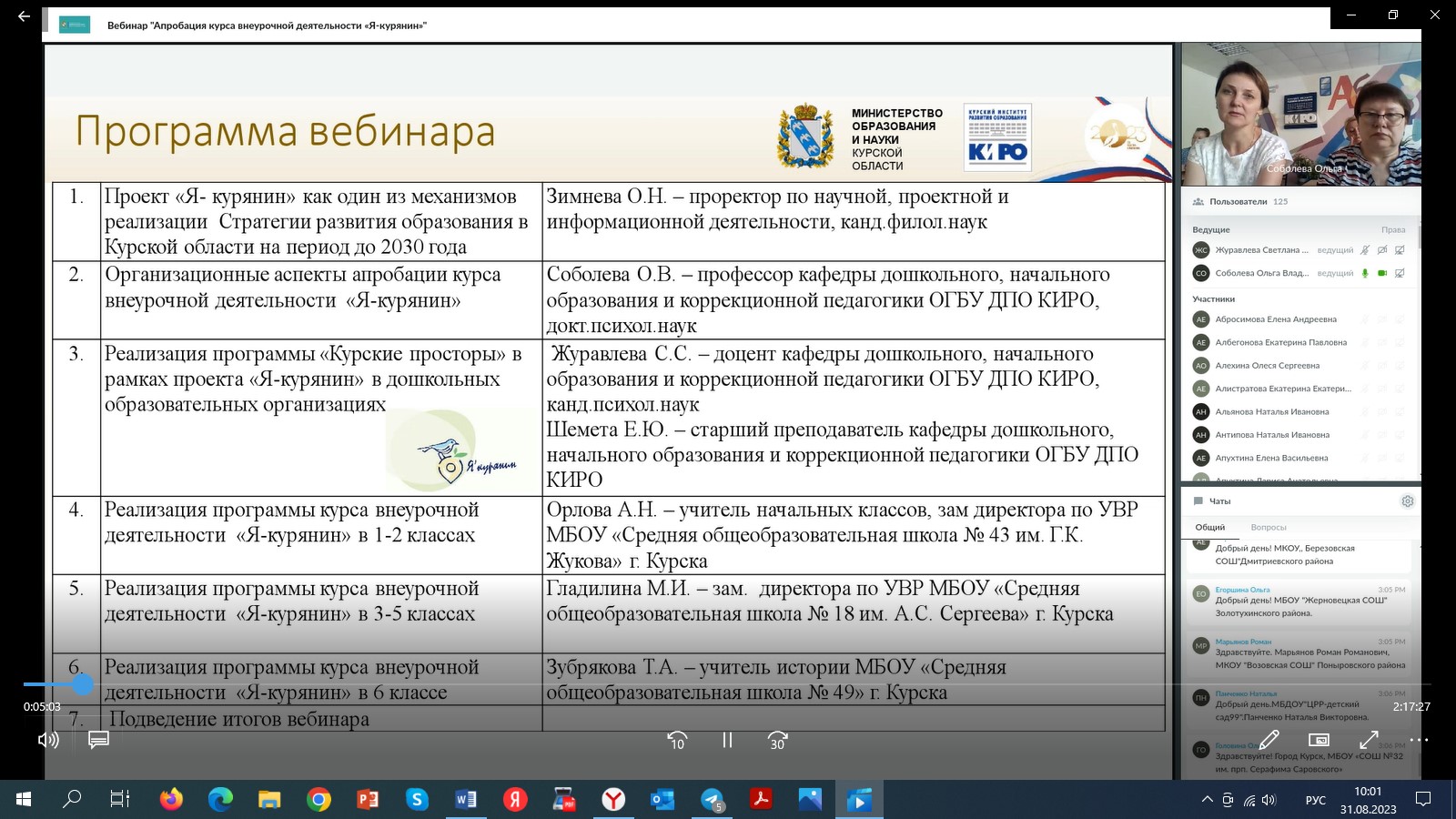This screenshot has height=819, width=1456.
Task: Click the КИРО logo on the slide
Action: point(997,137)
